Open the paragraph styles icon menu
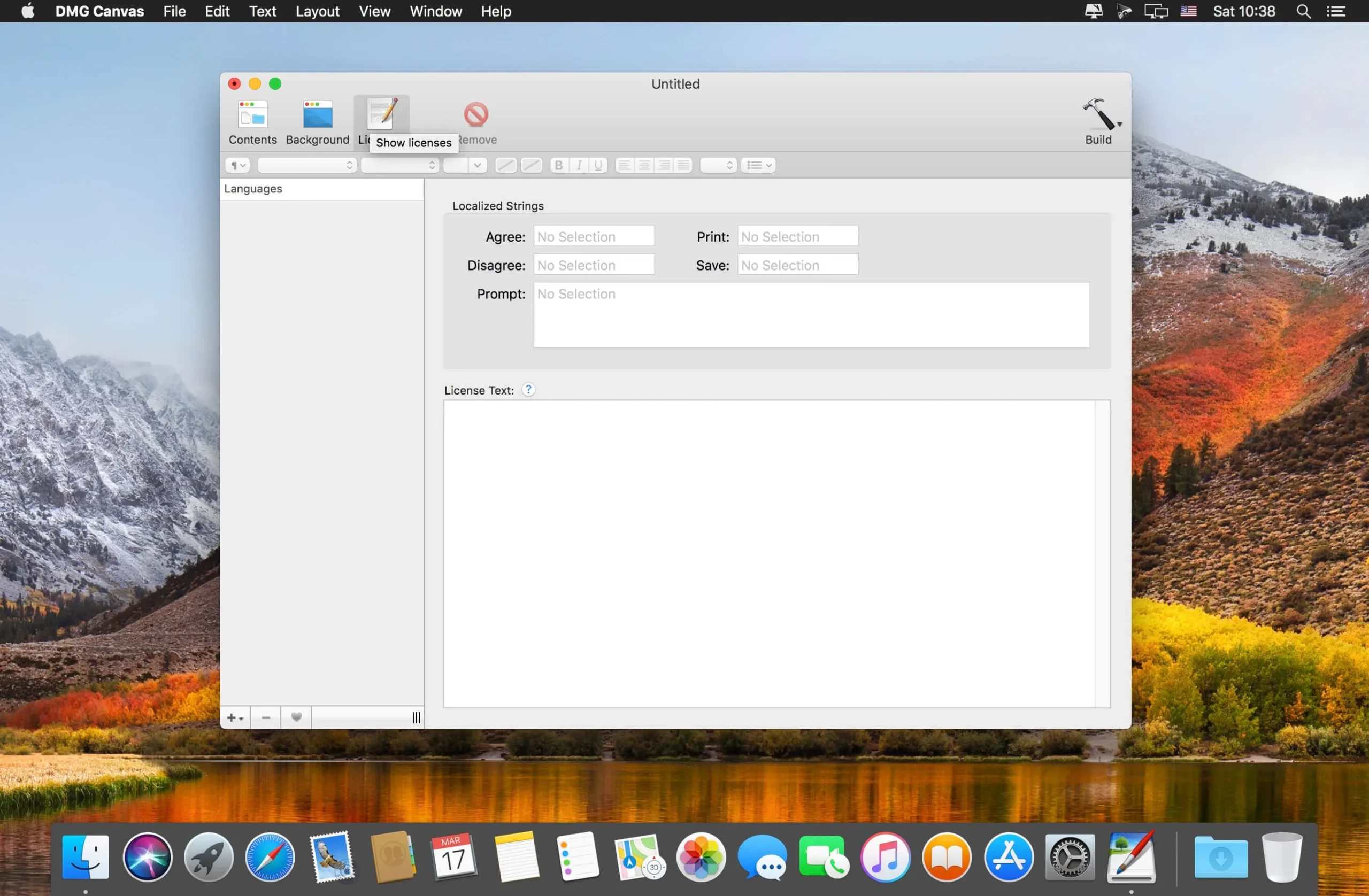The height and width of the screenshot is (896, 1369). pos(236,165)
